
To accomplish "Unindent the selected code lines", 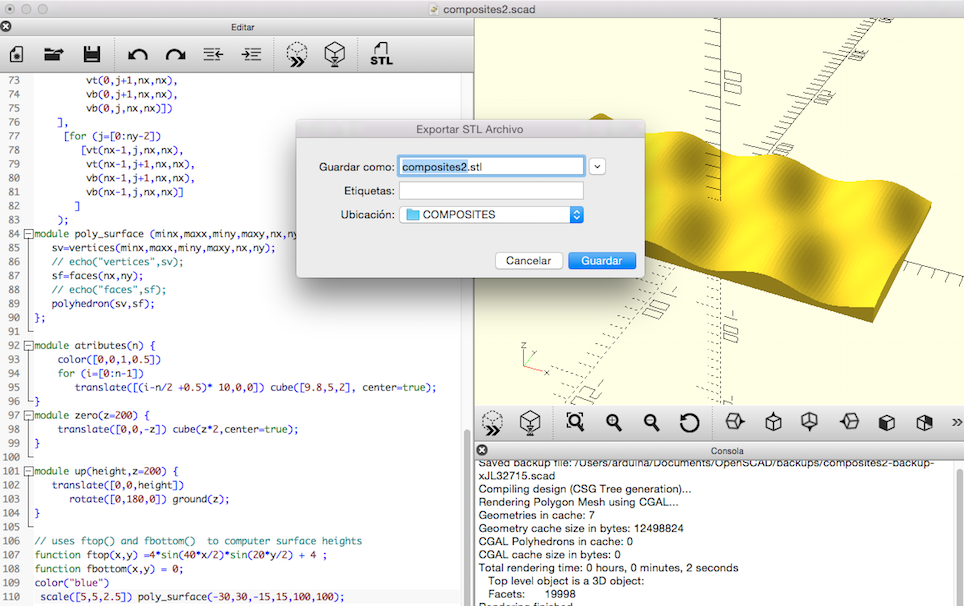I will 213,55.
